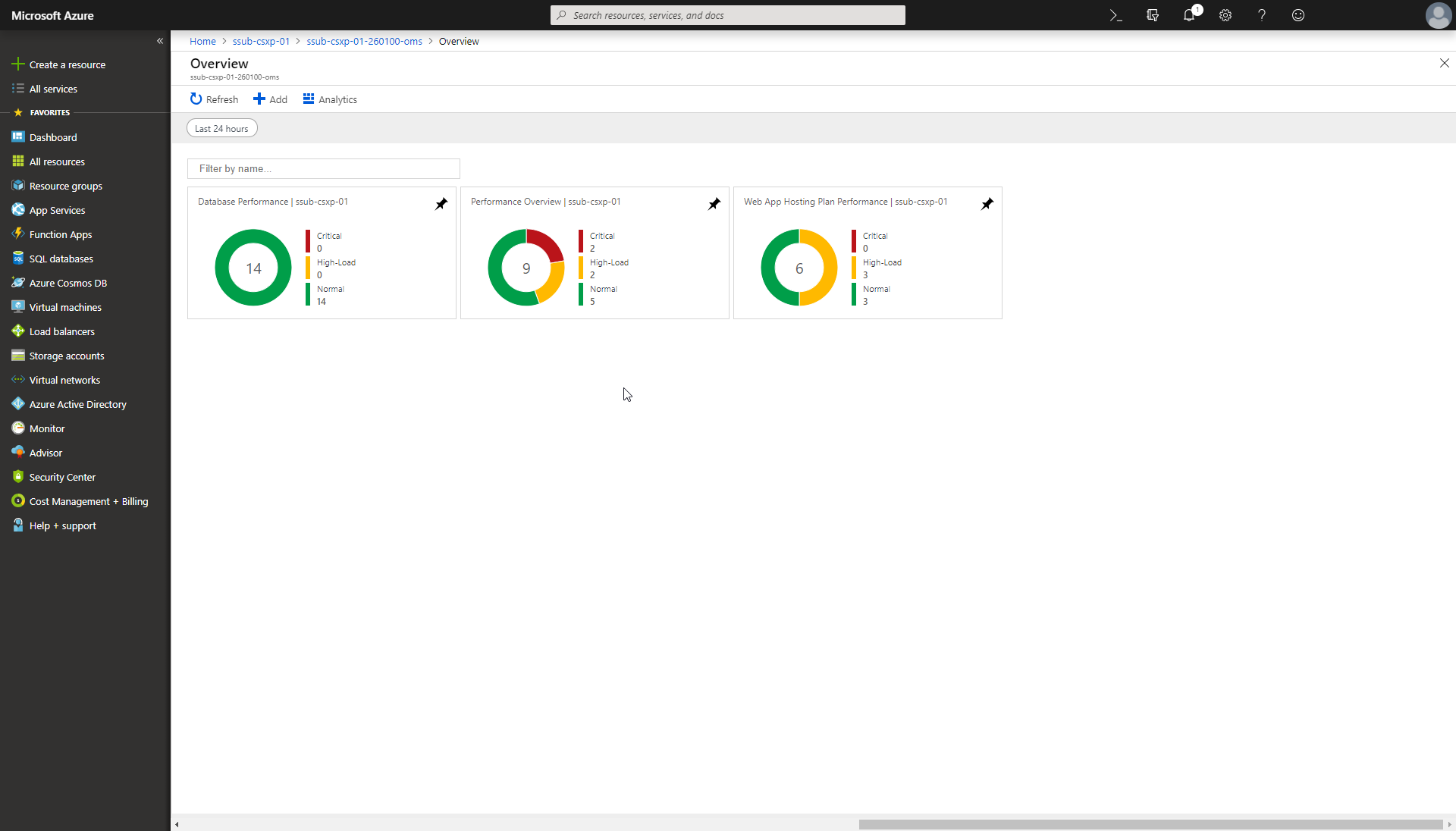Send feedback with the smiley icon
Image resolution: width=1456 pixels, height=831 pixels.
tap(1298, 15)
